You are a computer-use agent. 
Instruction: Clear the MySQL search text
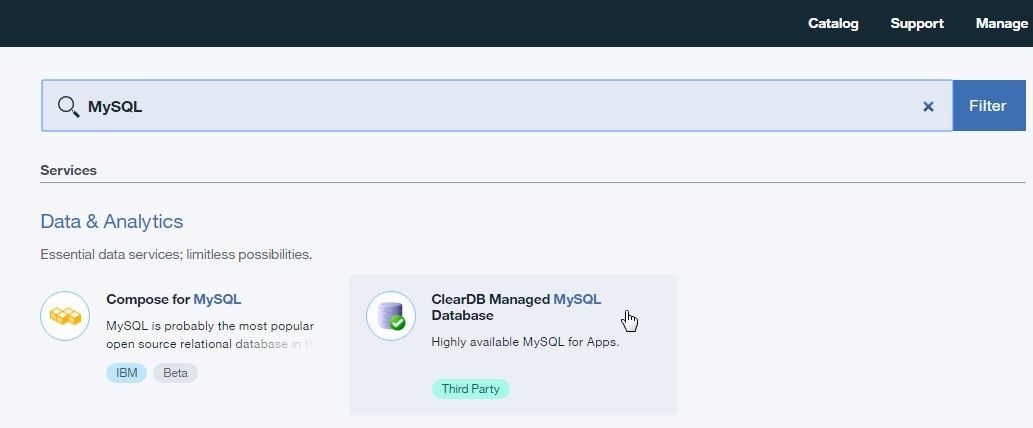coord(928,106)
